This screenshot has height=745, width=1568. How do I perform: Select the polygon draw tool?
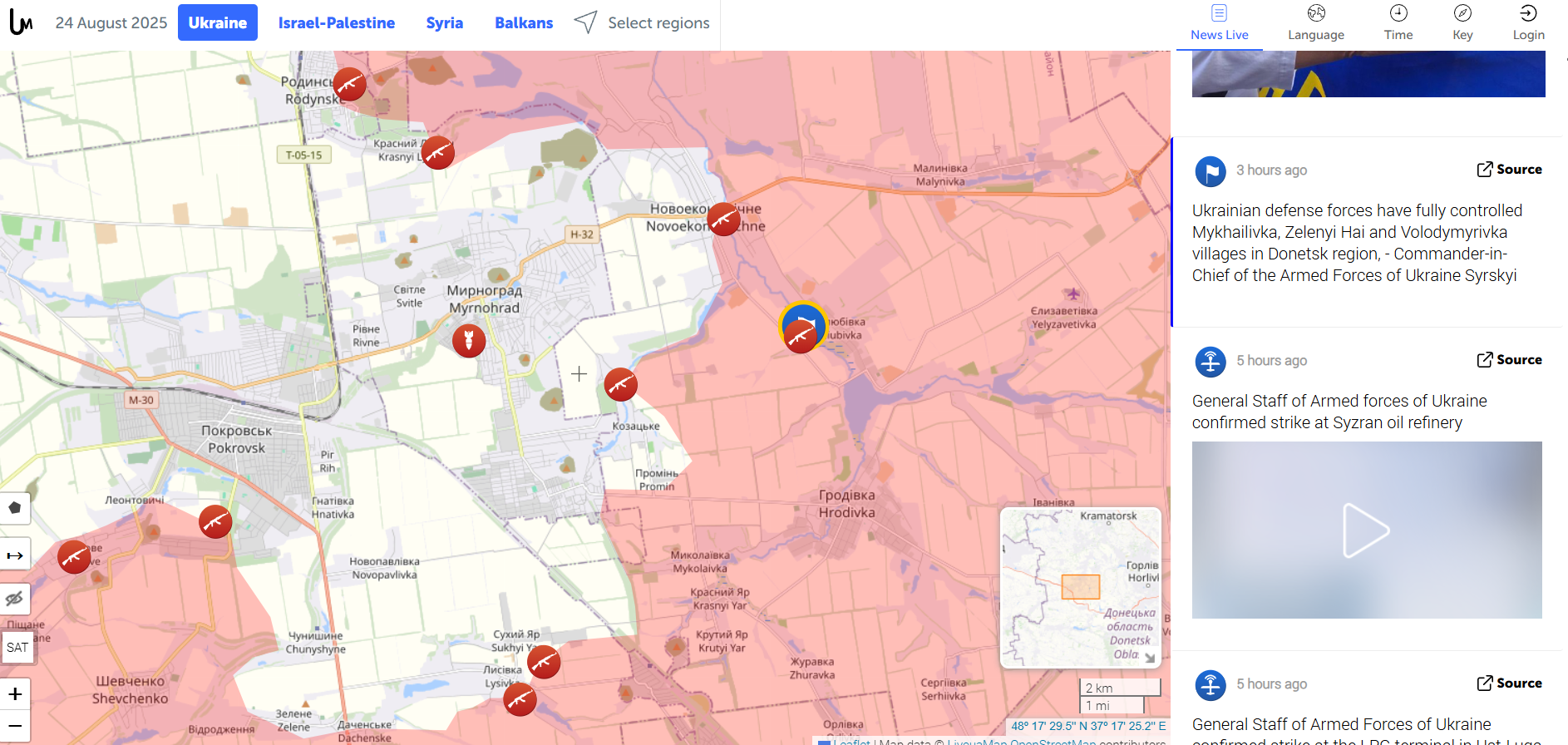pyautogui.click(x=15, y=508)
